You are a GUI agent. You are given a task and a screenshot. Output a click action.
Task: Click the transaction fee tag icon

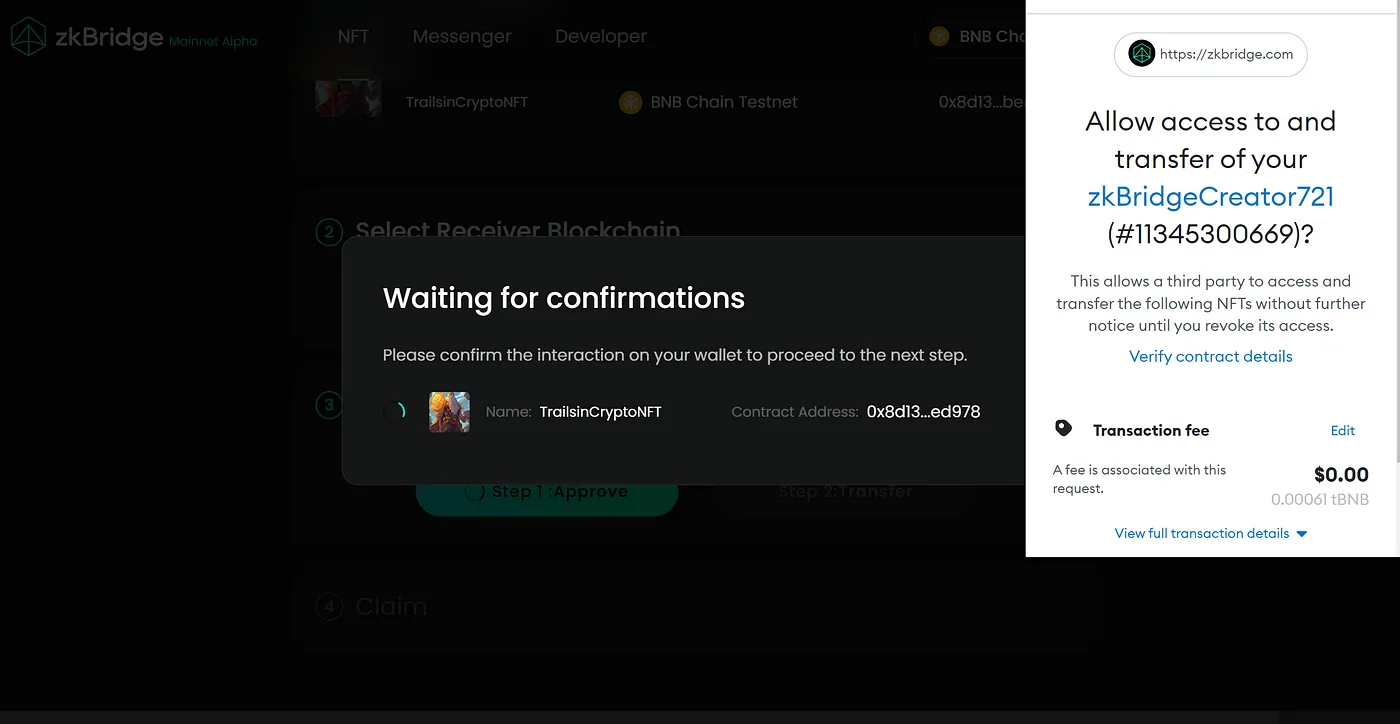click(1064, 429)
